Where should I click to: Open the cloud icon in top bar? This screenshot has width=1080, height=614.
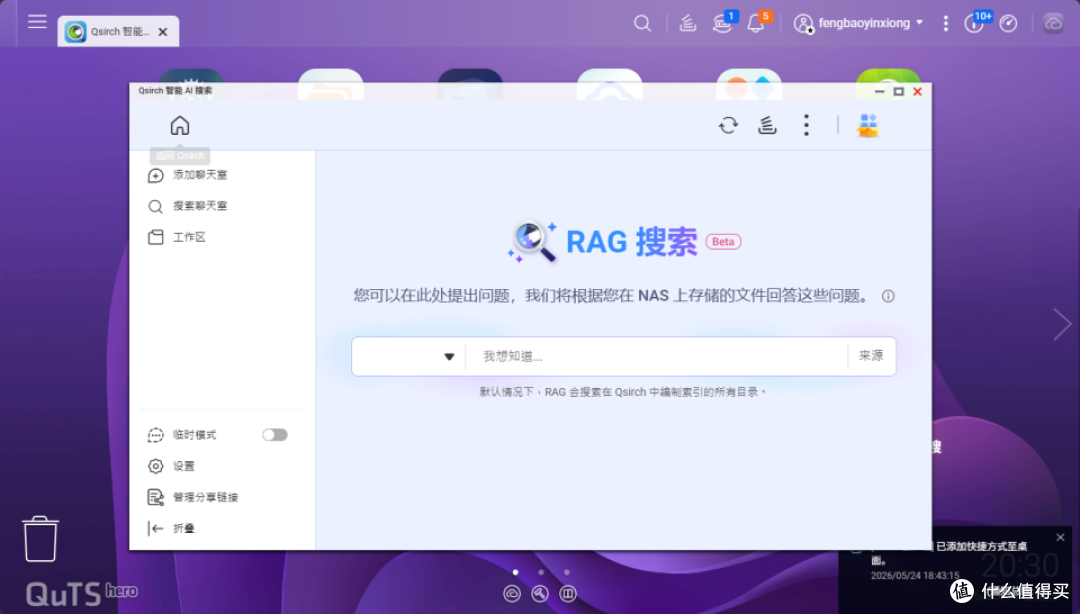(x=1053, y=23)
